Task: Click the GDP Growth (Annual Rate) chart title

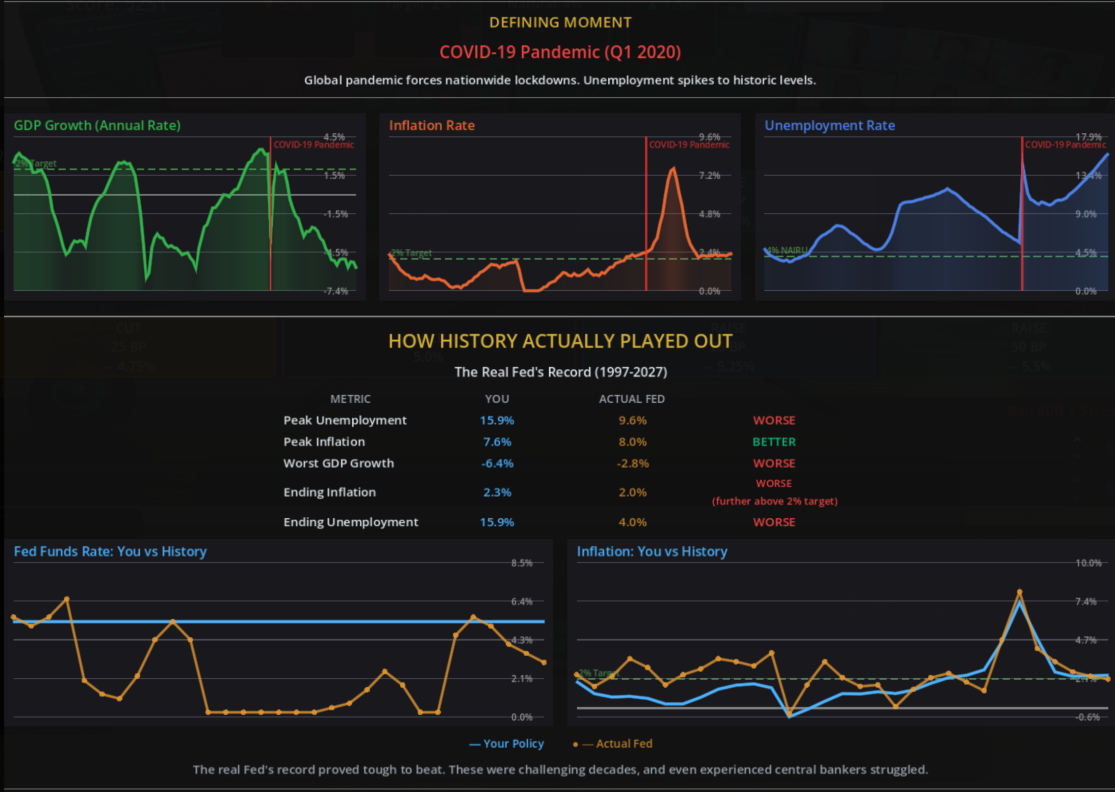Action: point(96,126)
